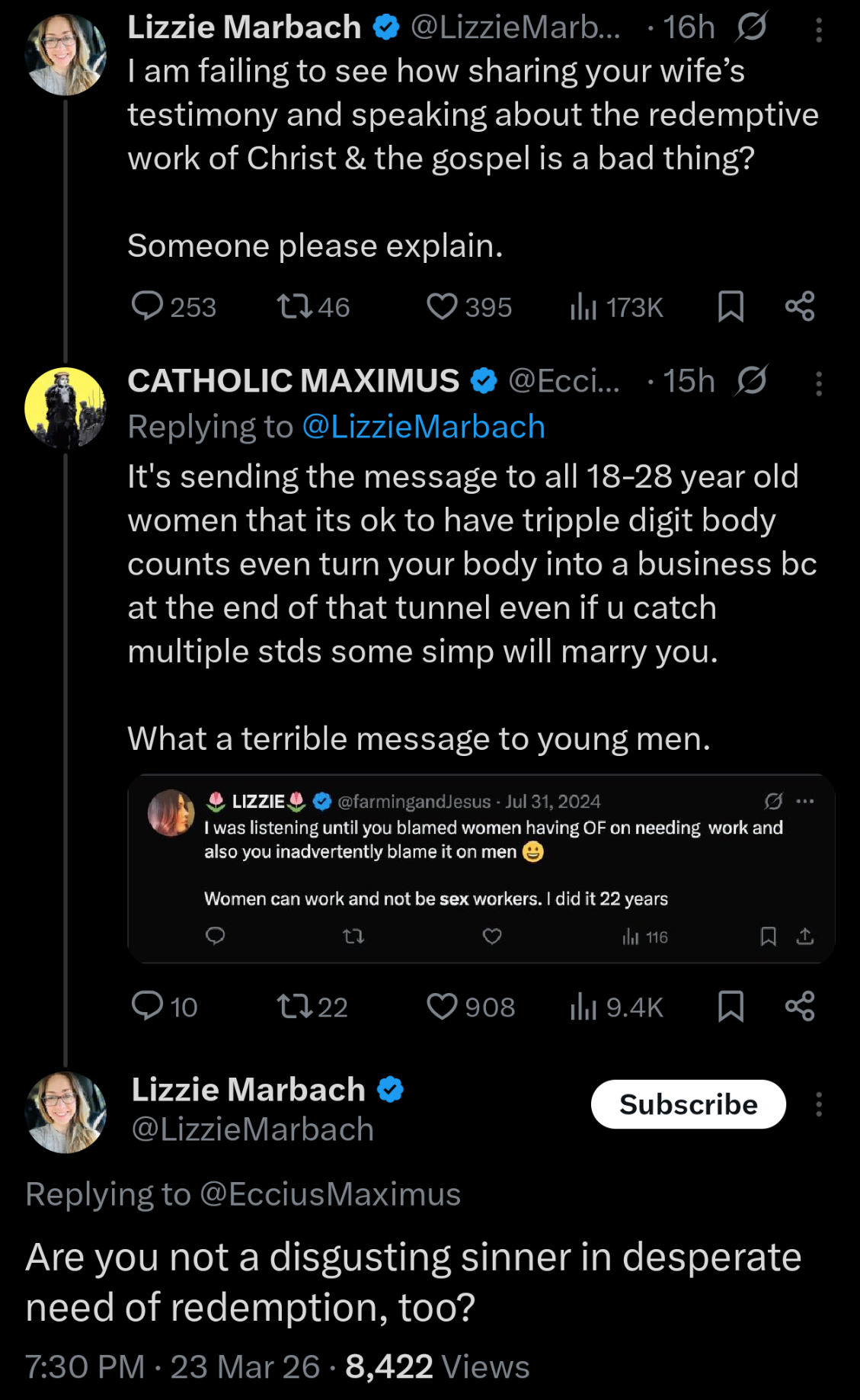Like the tweet with 395 likes
860x1400 pixels.
[x=442, y=306]
